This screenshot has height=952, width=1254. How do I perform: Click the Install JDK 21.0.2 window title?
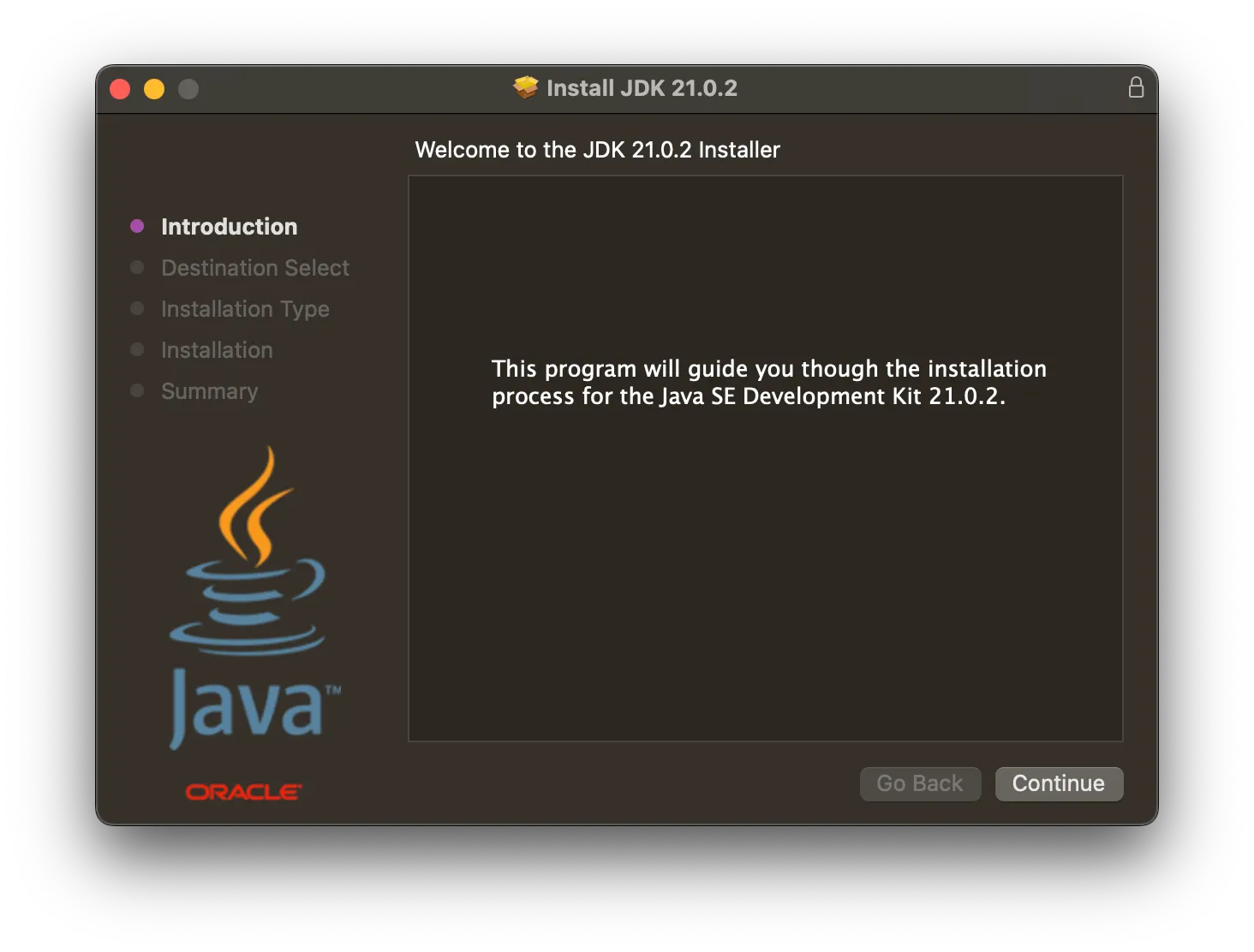[x=642, y=87]
